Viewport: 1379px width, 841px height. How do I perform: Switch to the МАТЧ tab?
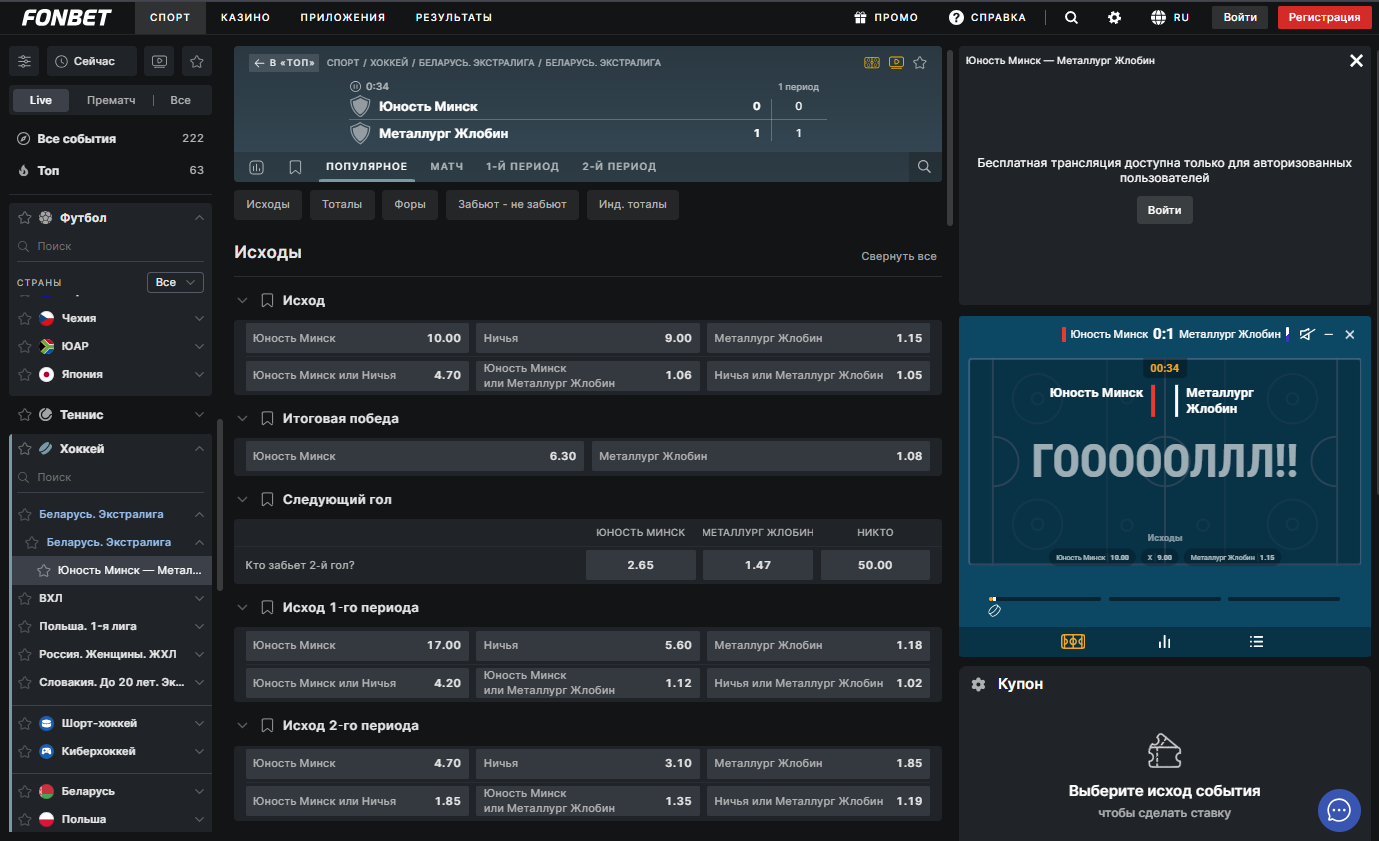click(447, 167)
